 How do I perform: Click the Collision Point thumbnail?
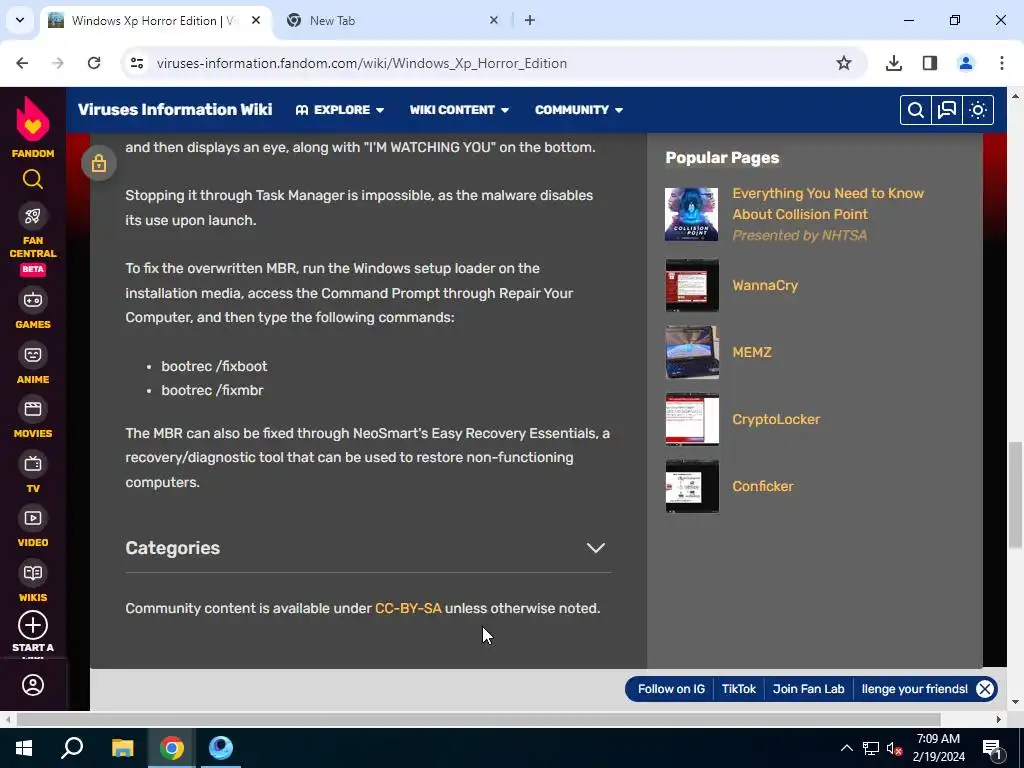tap(692, 214)
